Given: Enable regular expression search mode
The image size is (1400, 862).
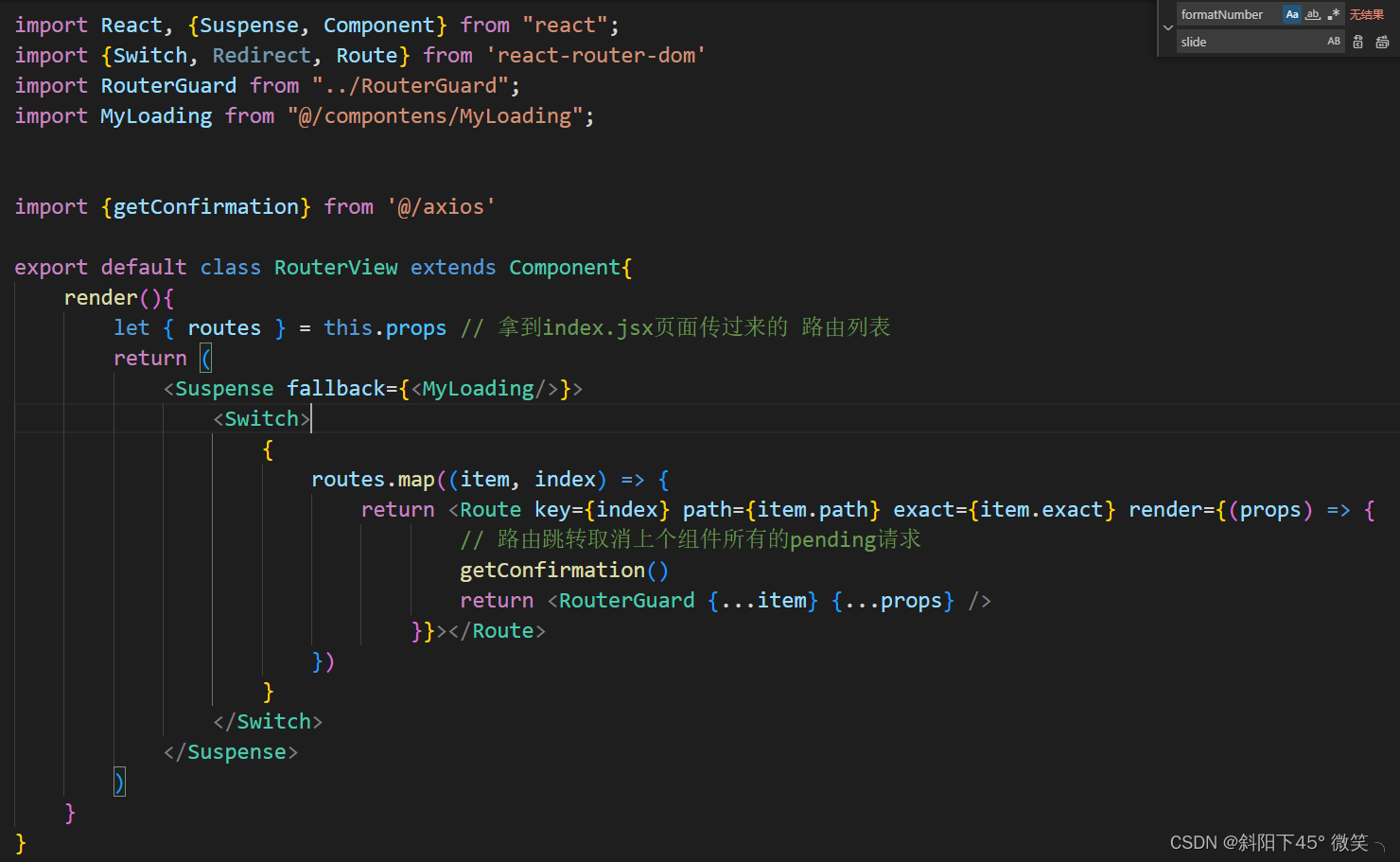Looking at the screenshot, I should point(1334,14).
